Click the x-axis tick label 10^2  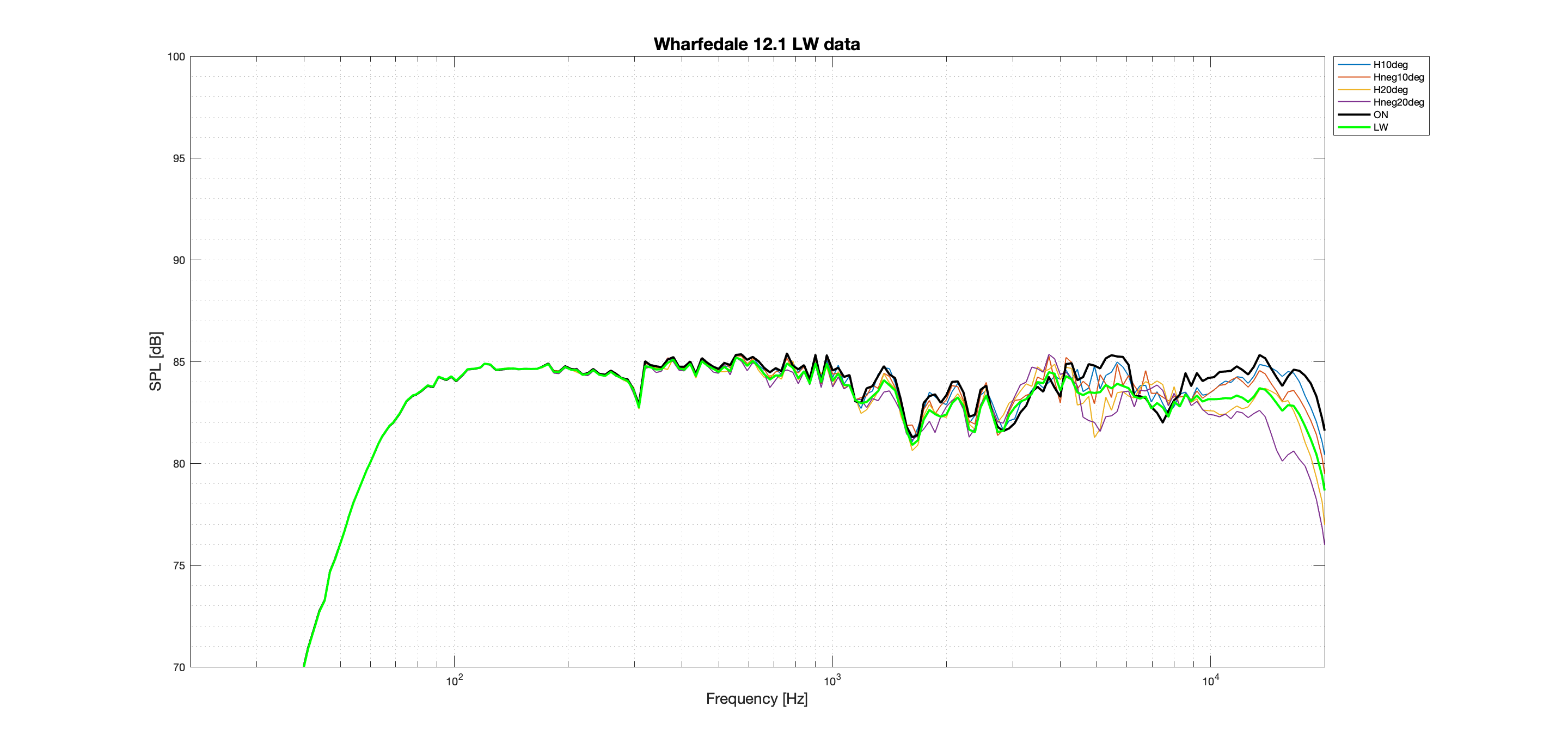pyautogui.click(x=454, y=681)
